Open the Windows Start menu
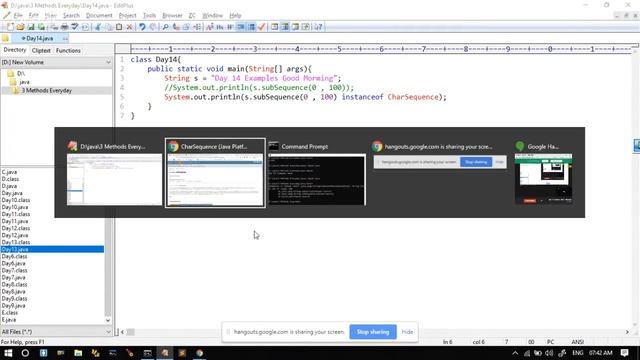The width and height of the screenshot is (640, 360). [x=8, y=353]
